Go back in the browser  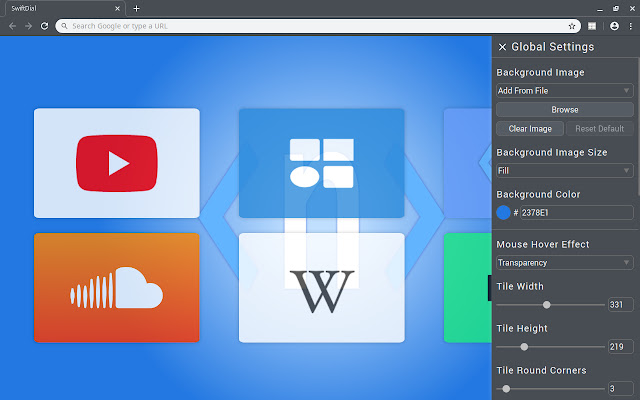point(12,26)
